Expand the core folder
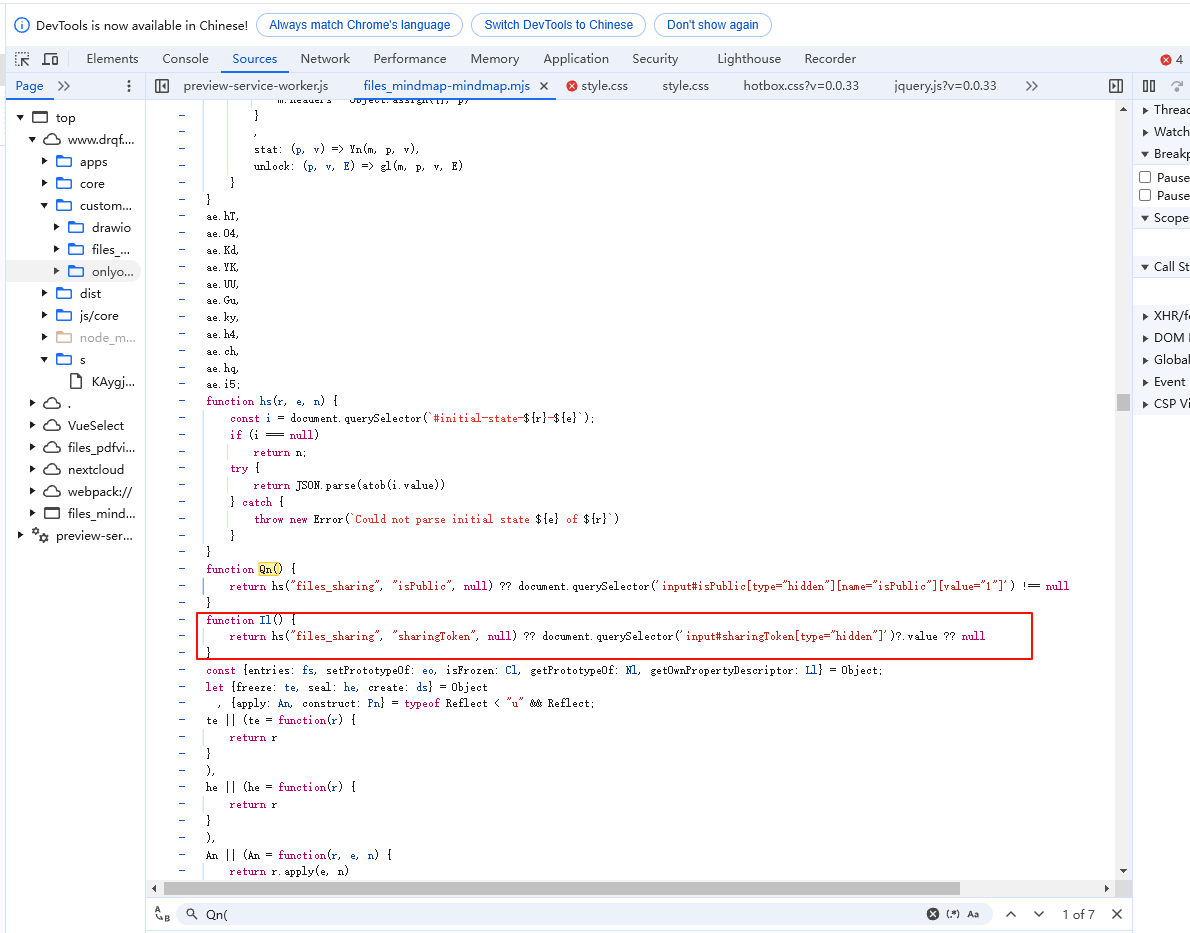Screen dimensions: 1190x933 click(45, 184)
